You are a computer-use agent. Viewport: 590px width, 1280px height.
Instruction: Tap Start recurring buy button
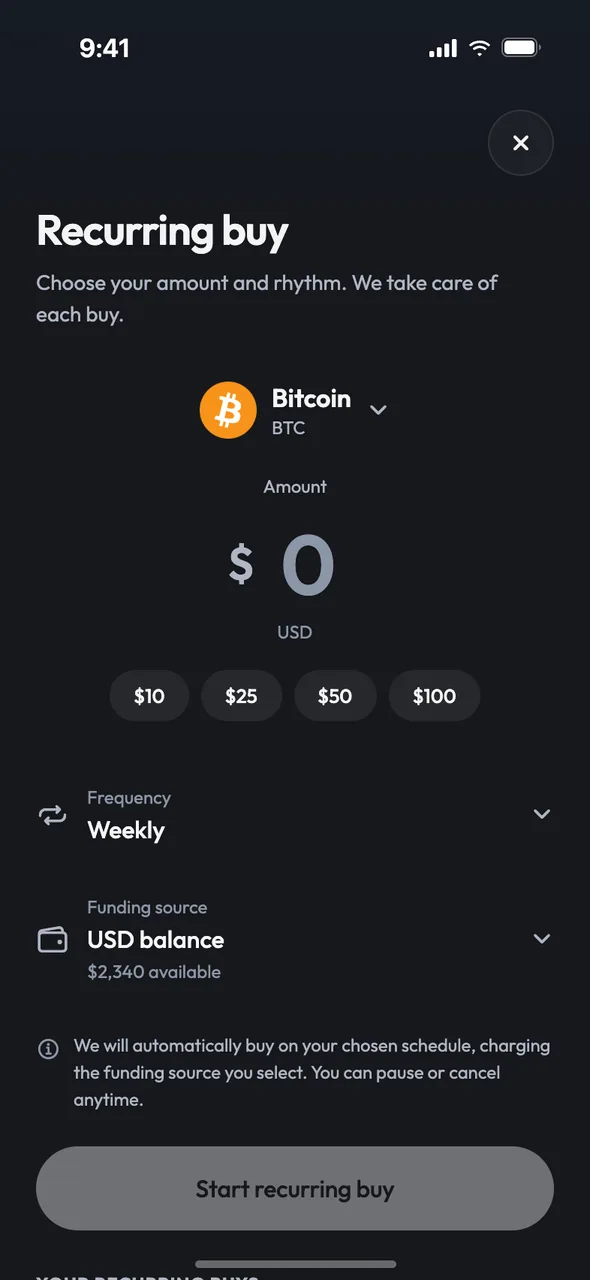(295, 1189)
